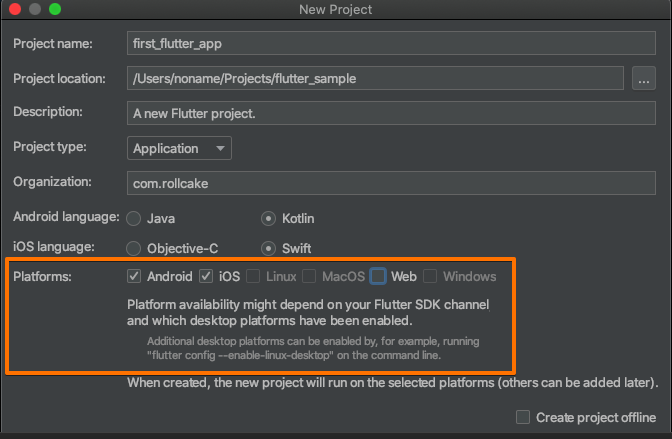672x439 pixels.
Task: Enable Create project offline checkbox
Action: pos(523,417)
